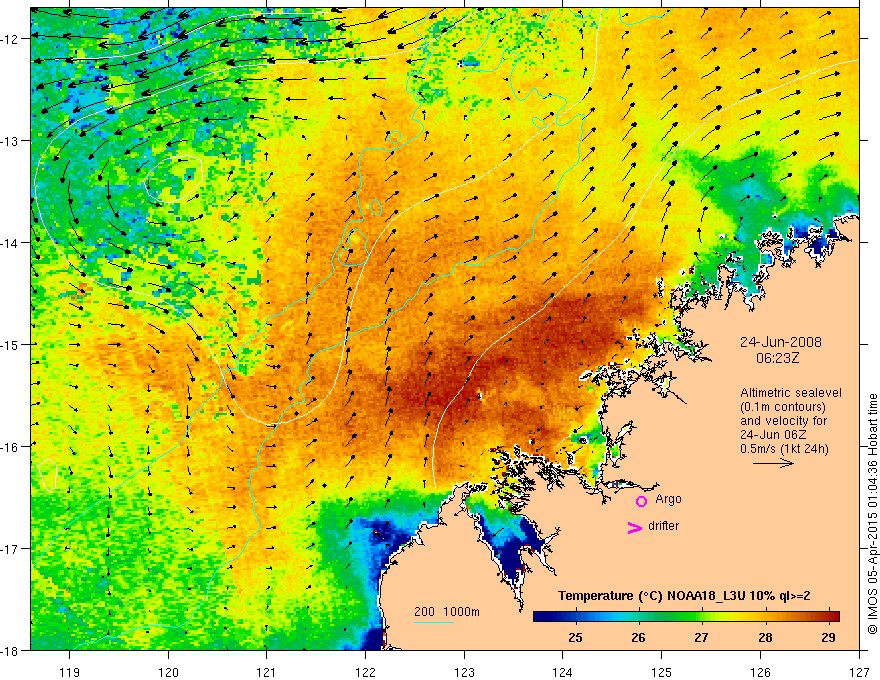Click longitude axis label 123

coord(464,672)
